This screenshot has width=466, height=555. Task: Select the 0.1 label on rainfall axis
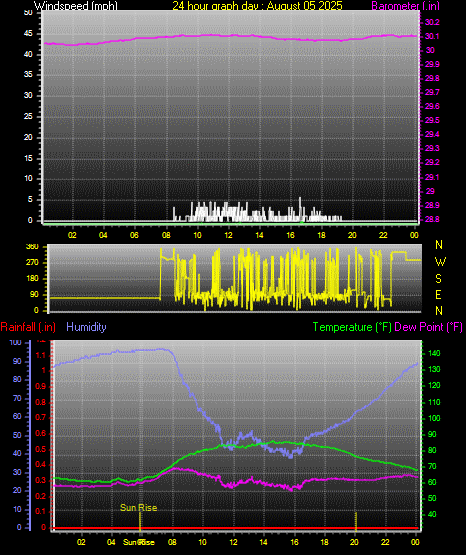41,512
